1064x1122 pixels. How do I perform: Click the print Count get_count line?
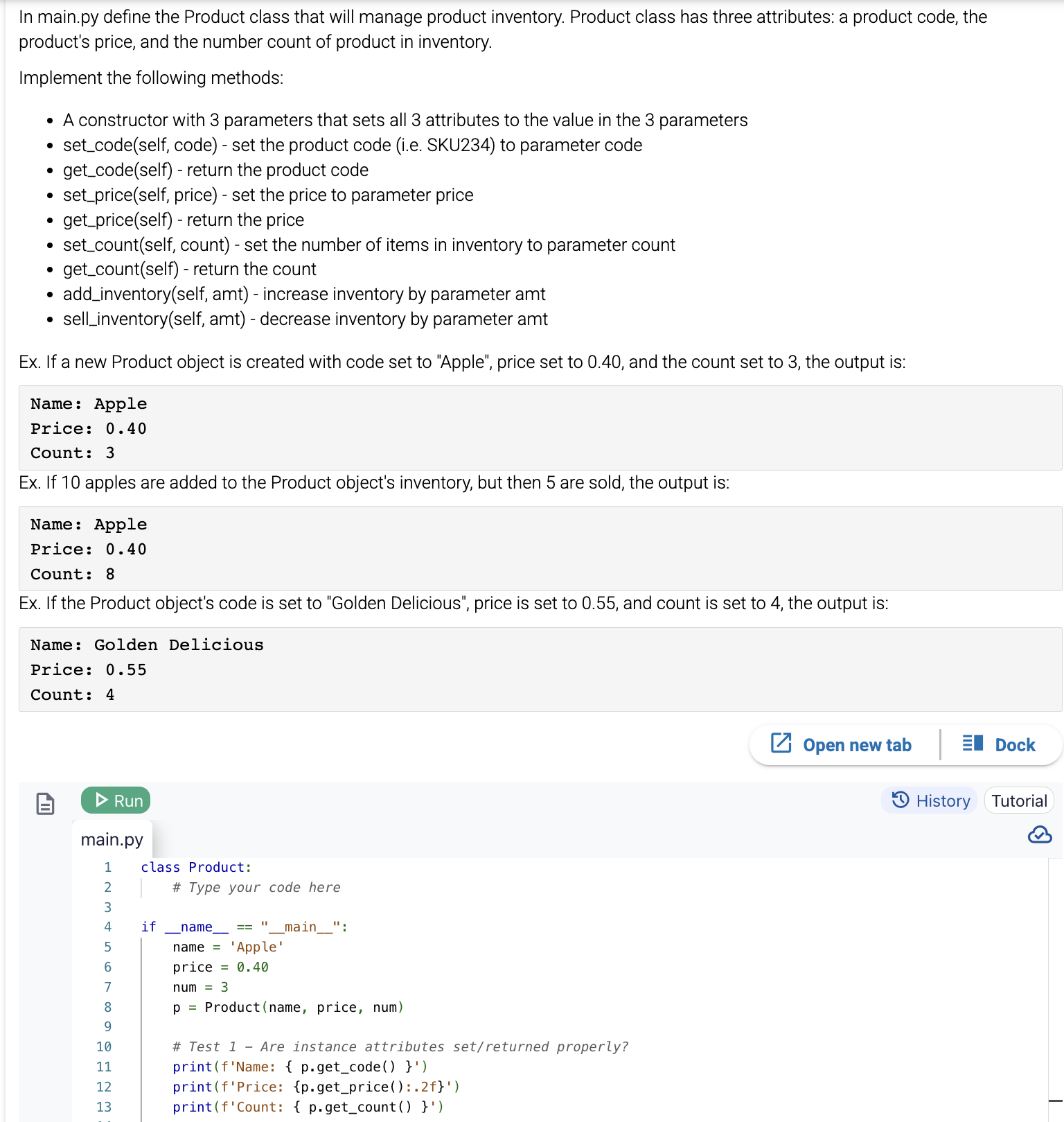tap(308, 1107)
